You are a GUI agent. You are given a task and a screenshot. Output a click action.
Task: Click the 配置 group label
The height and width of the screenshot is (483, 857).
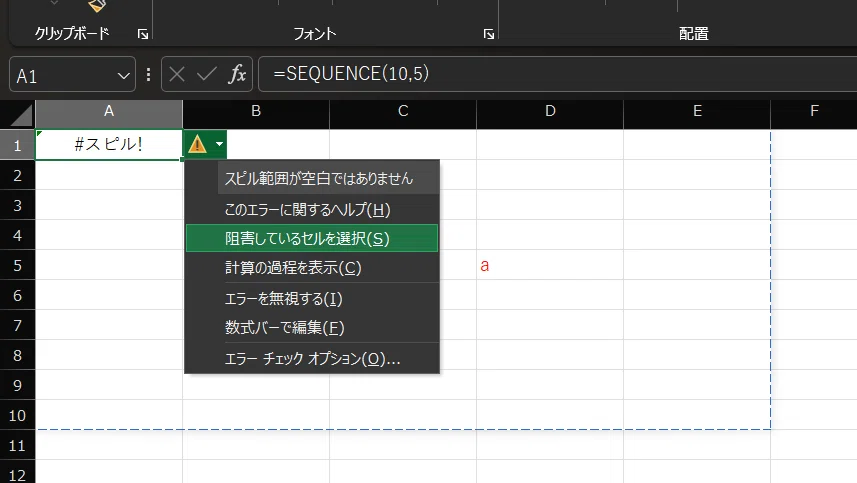[x=694, y=34]
